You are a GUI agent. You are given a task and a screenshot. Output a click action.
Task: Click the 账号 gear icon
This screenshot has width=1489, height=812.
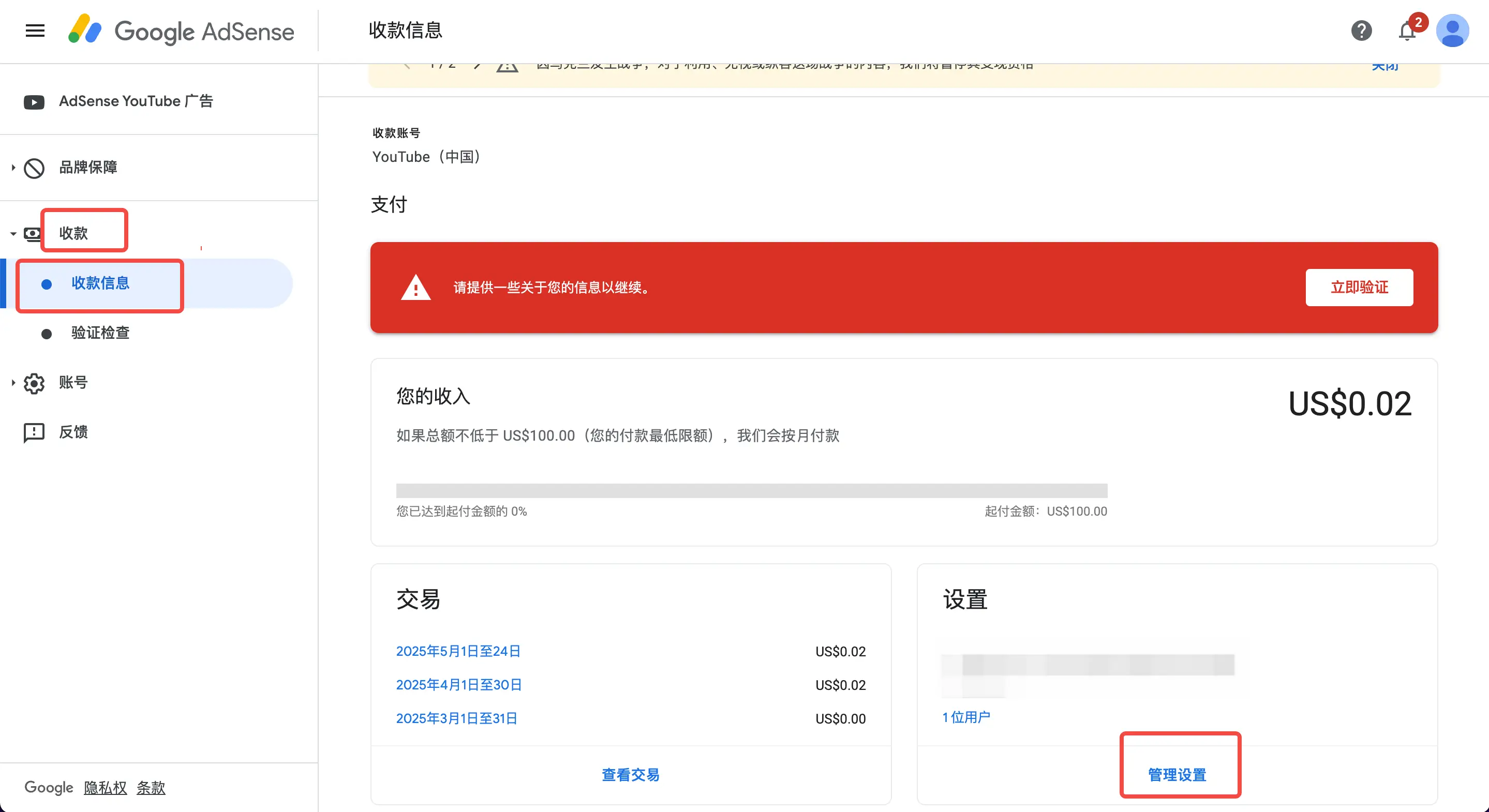[34, 383]
